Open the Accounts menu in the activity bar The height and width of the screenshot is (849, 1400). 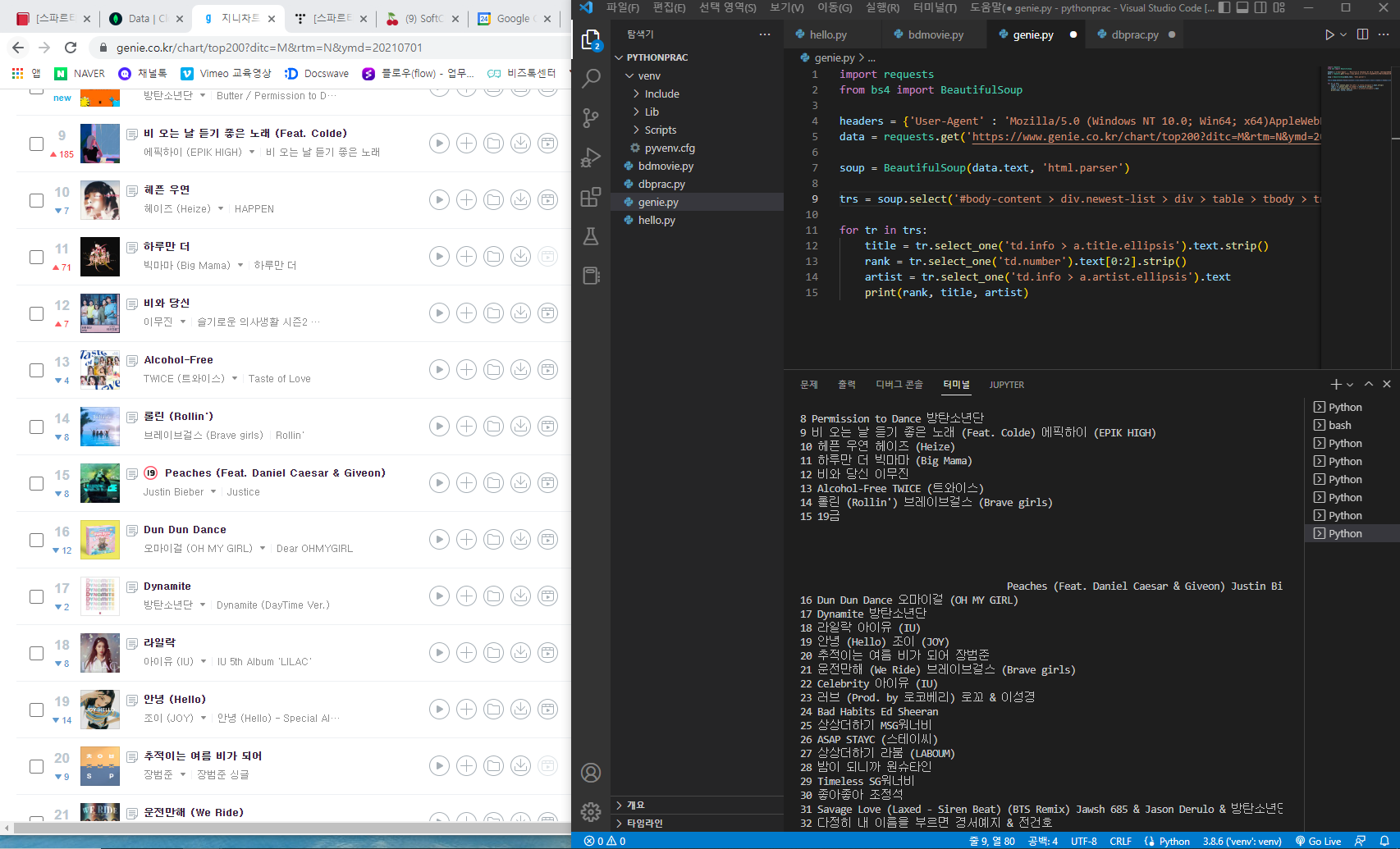tap(591, 773)
